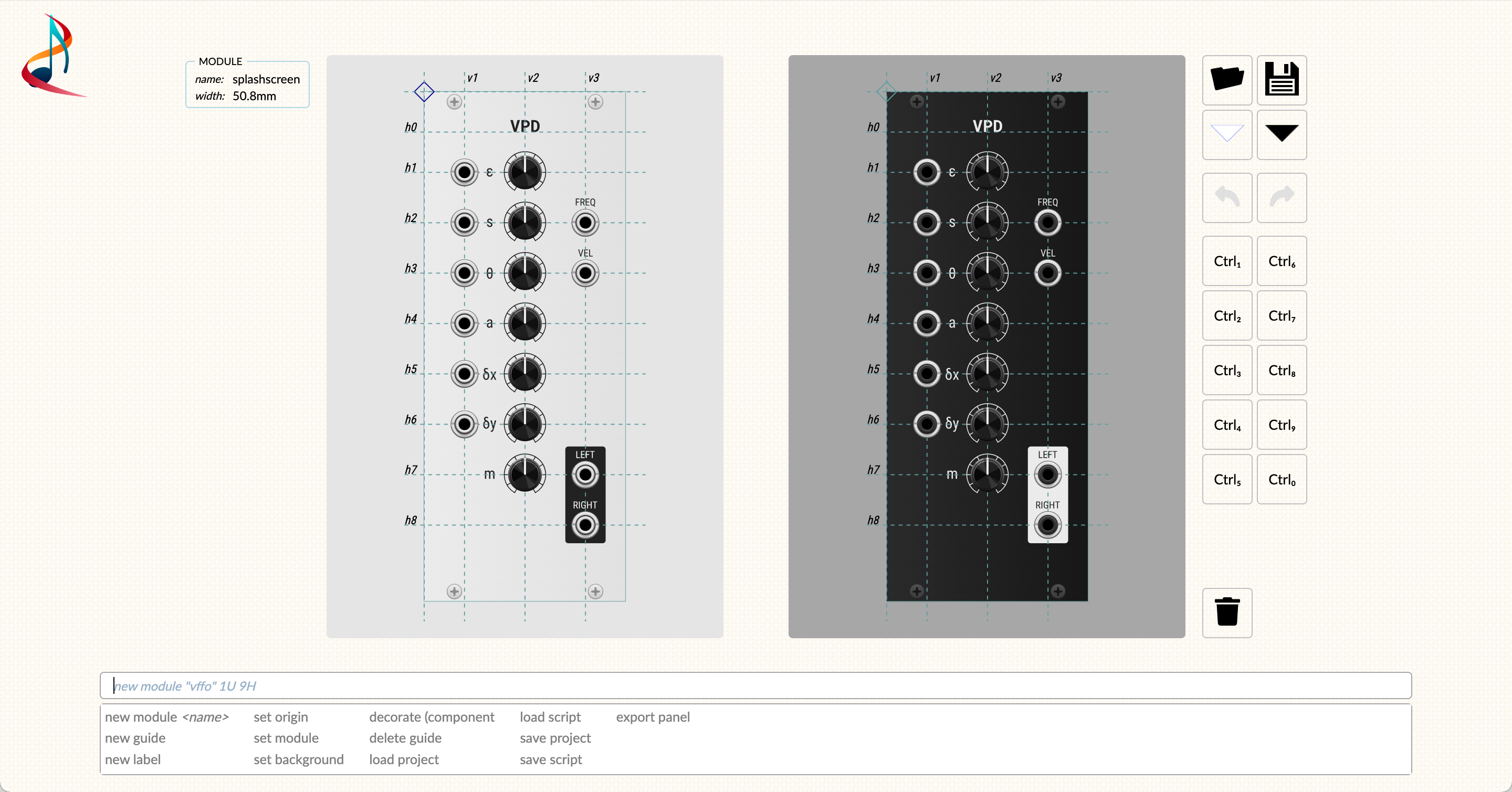Choose the 'export panel' command
The height and width of the screenshot is (792, 1512).
pos(653,717)
